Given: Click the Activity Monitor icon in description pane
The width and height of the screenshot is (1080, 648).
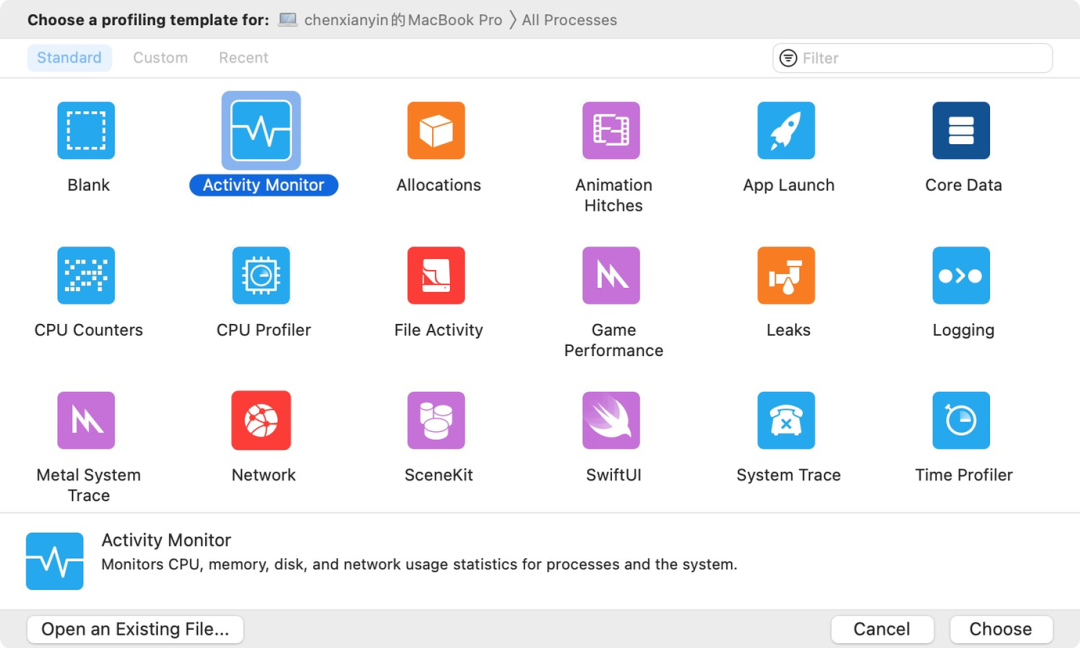Looking at the screenshot, I should point(54,561).
